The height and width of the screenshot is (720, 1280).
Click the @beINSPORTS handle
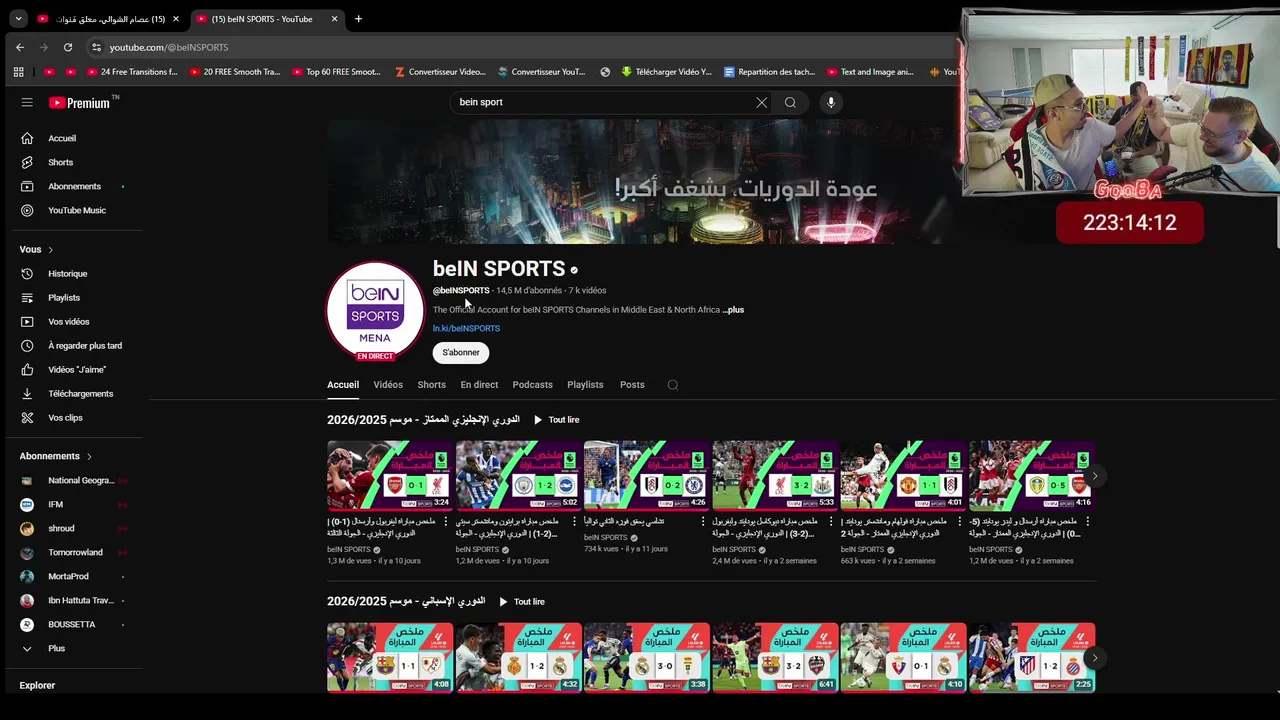click(x=461, y=291)
